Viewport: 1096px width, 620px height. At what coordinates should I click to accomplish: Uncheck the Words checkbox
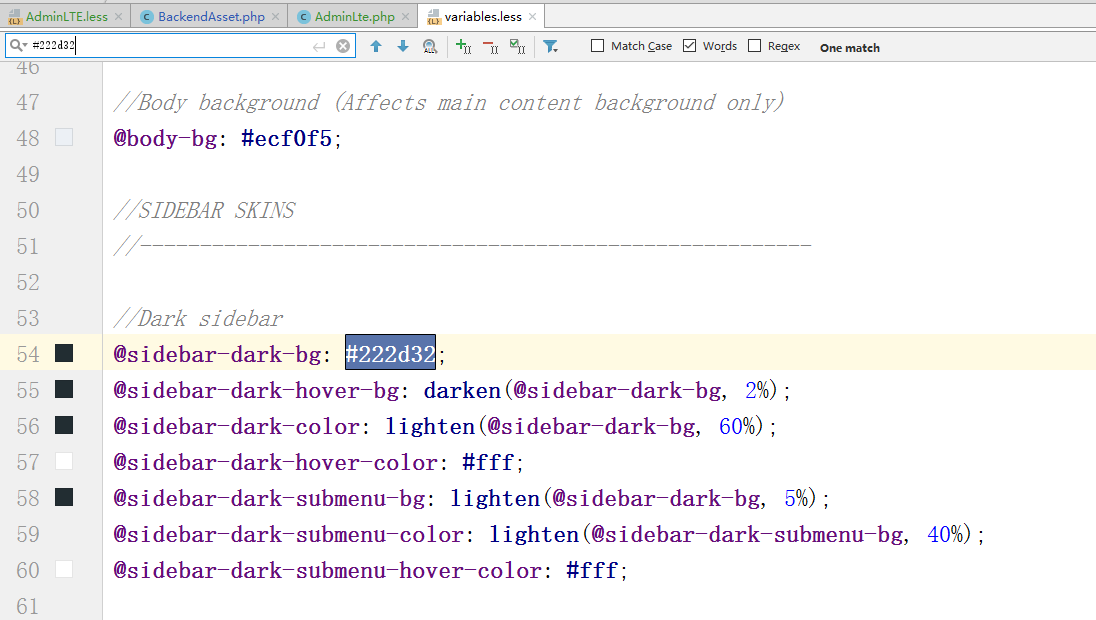coord(690,46)
